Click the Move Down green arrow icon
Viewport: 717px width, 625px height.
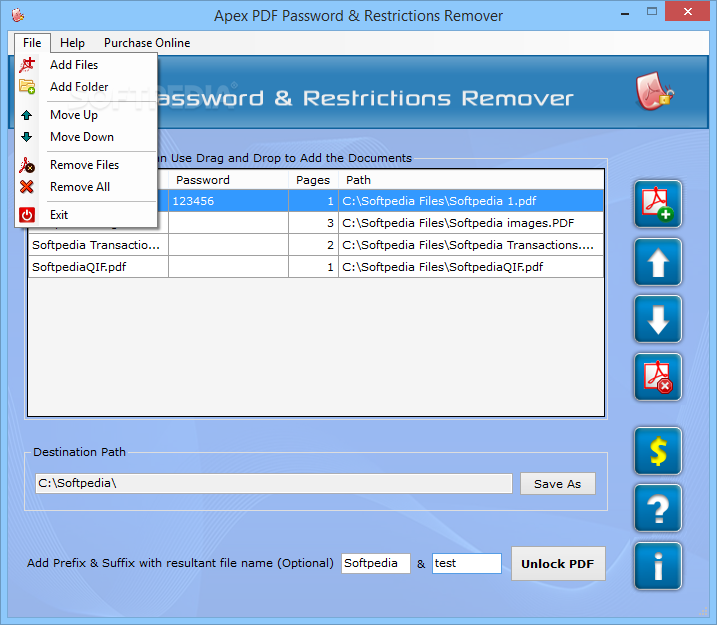27,137
